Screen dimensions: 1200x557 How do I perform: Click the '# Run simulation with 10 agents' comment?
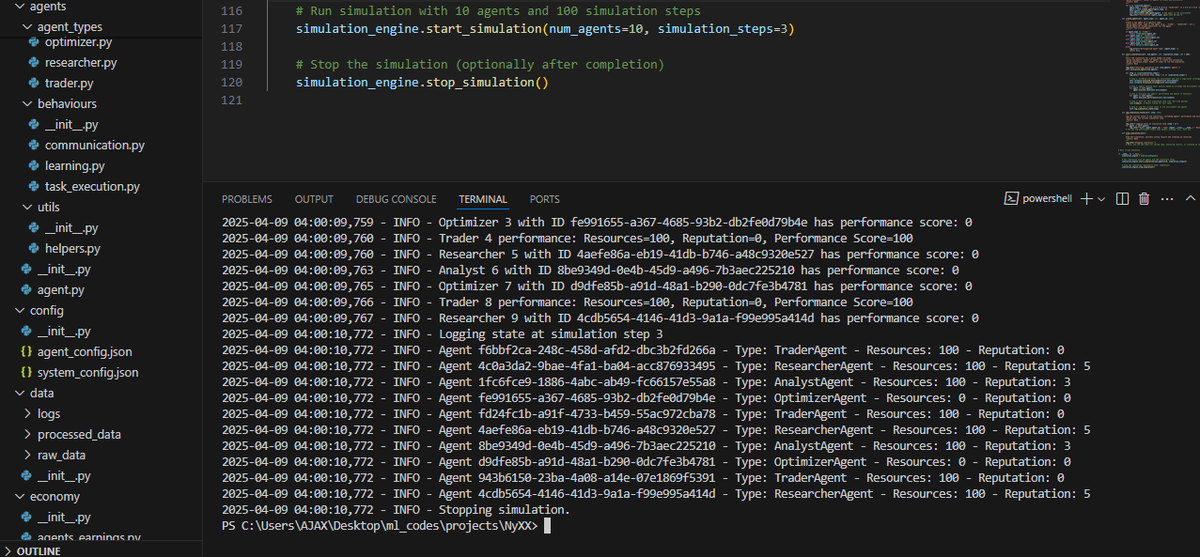coord(498,11)
